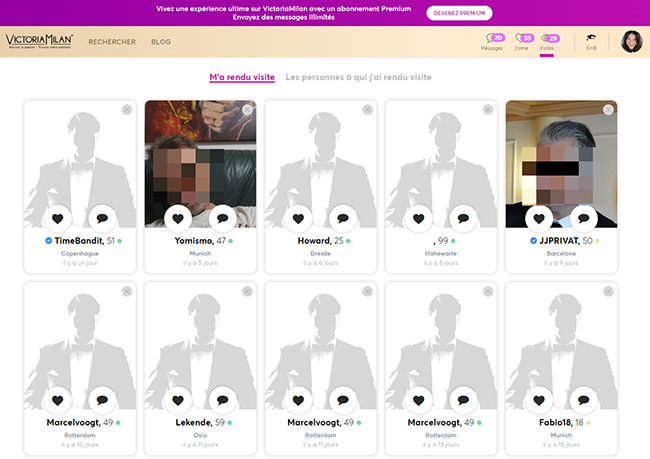Like Howard's profile with the heart icon
Viewport: 650px width, 459px height.
(x=298, y=218)
